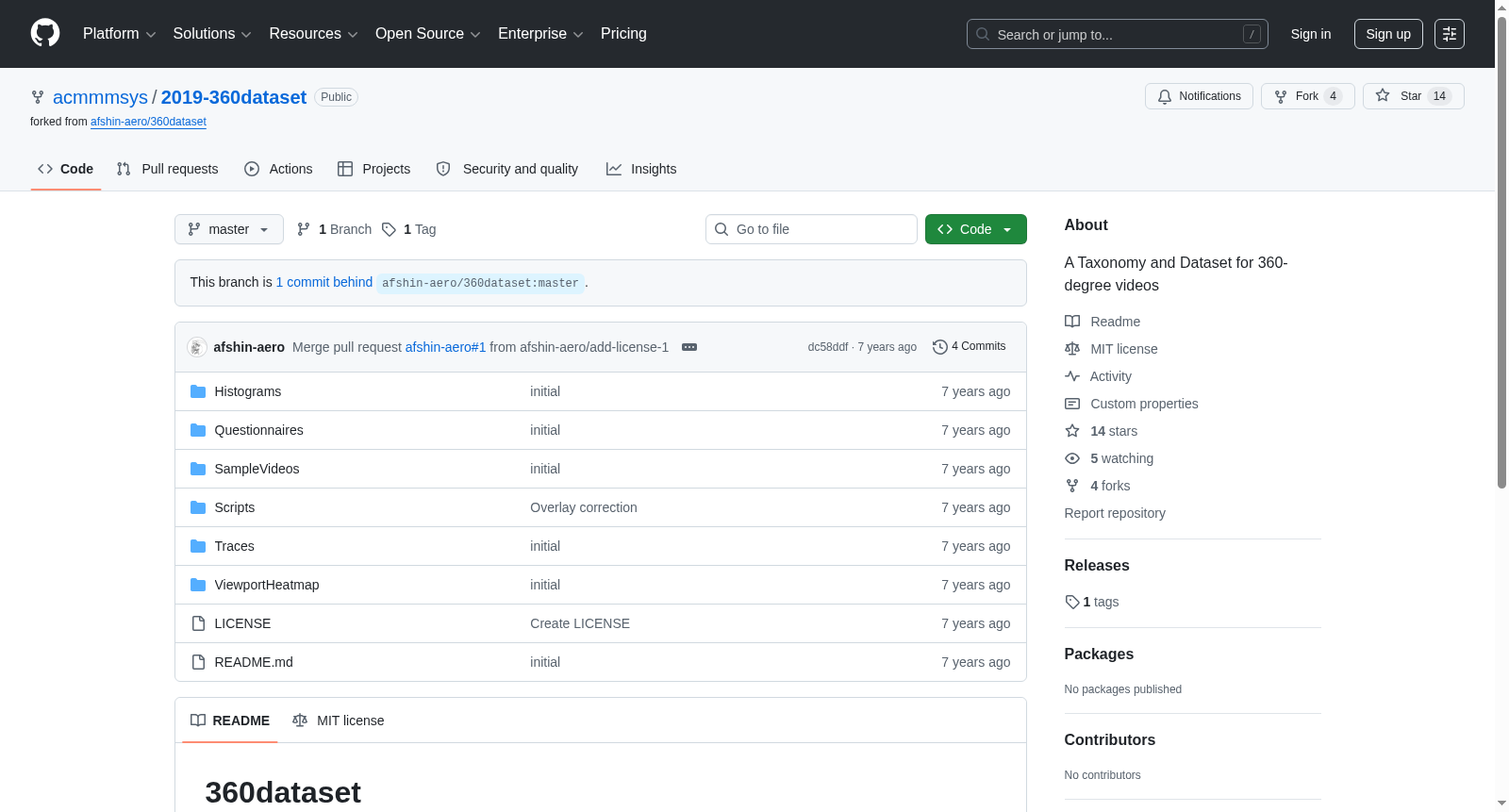The height and width of the screenshot is (812, 1509).
Task: Open the Overlay correction commit message
Action: click(x=583, y=507)
